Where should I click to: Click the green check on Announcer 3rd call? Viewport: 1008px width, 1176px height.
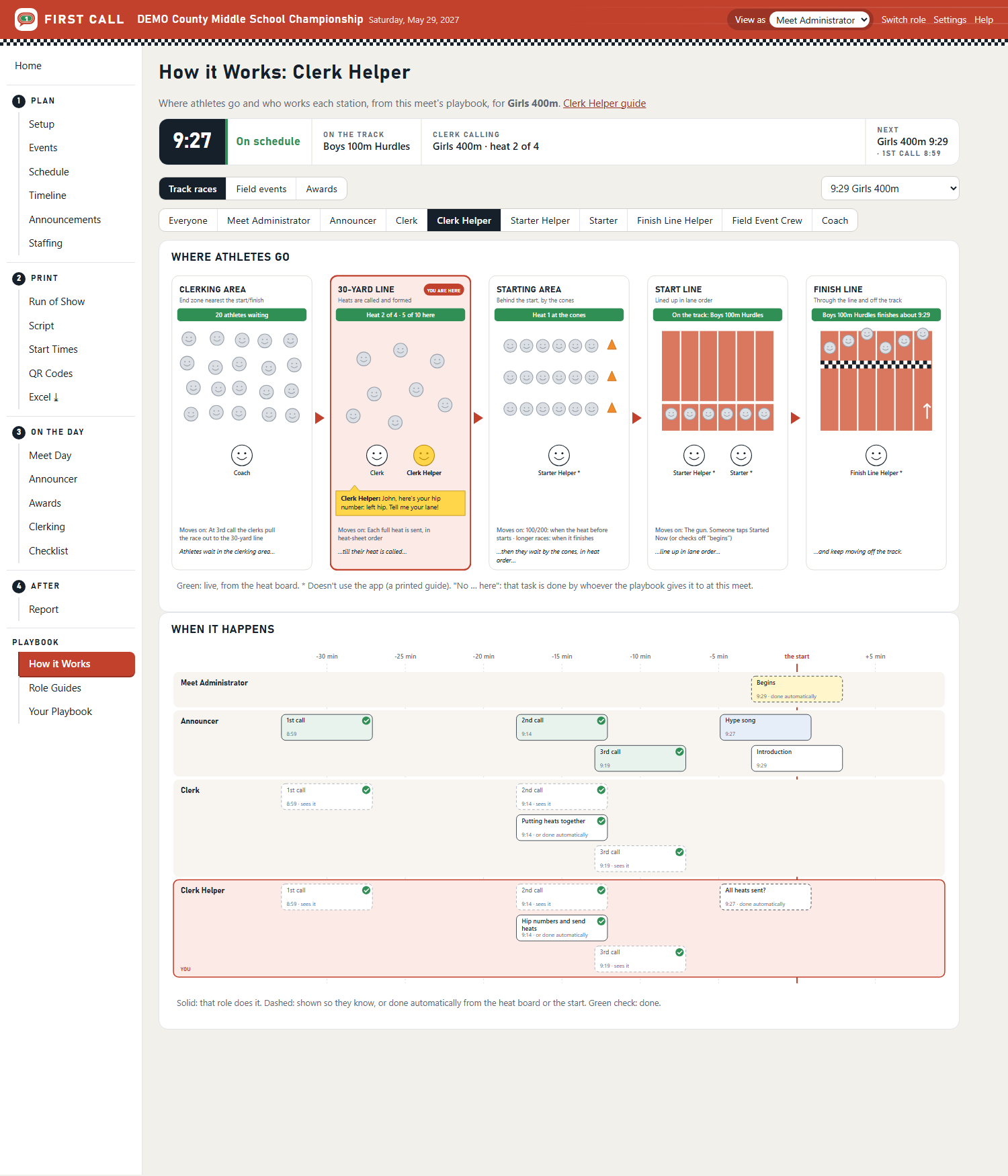click(x=679, y=752)
